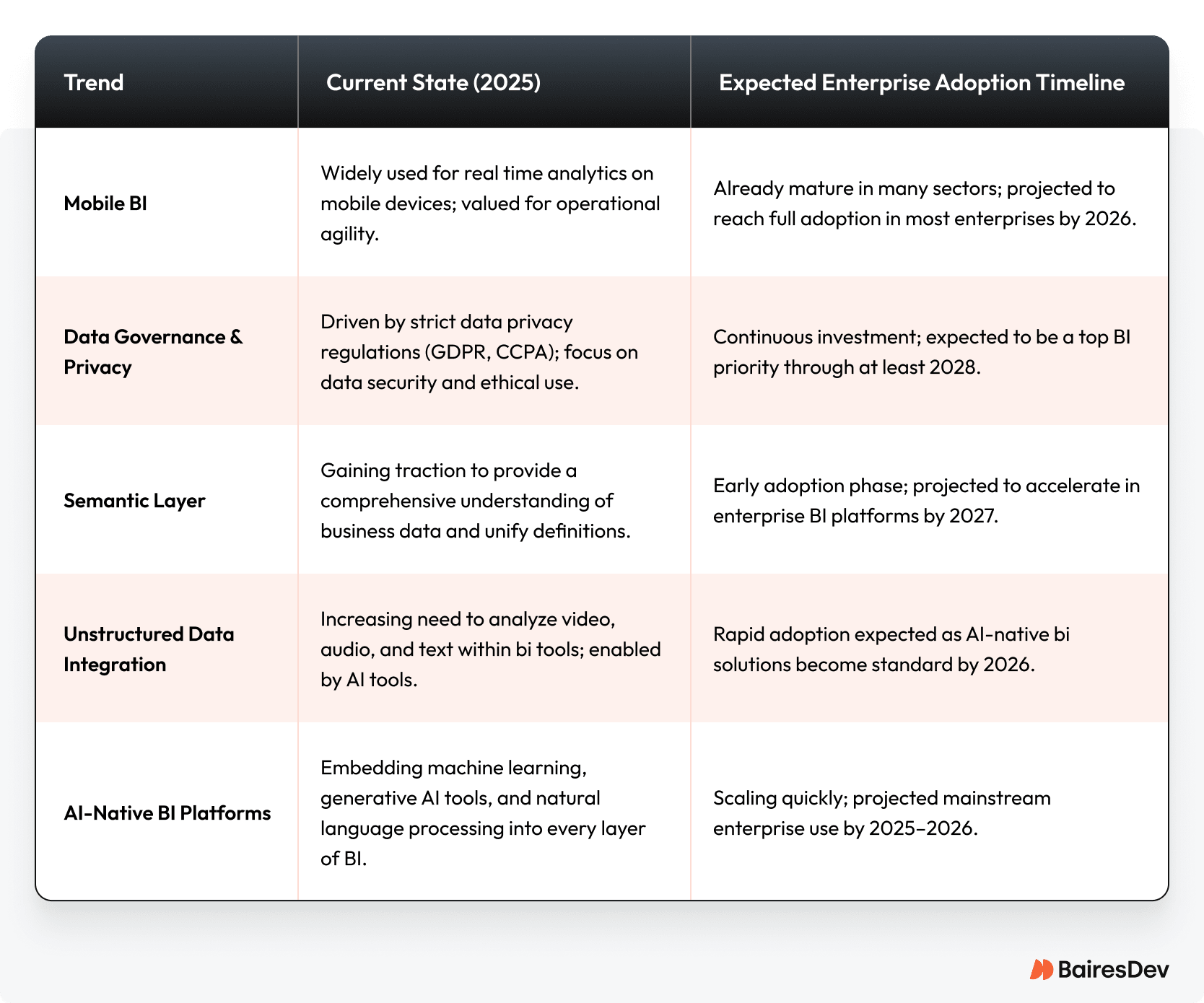Click the Unstructured Data Integration row label
Image resolution: width=1204 pixels, height=1003 pixels.
coord(149,649)
